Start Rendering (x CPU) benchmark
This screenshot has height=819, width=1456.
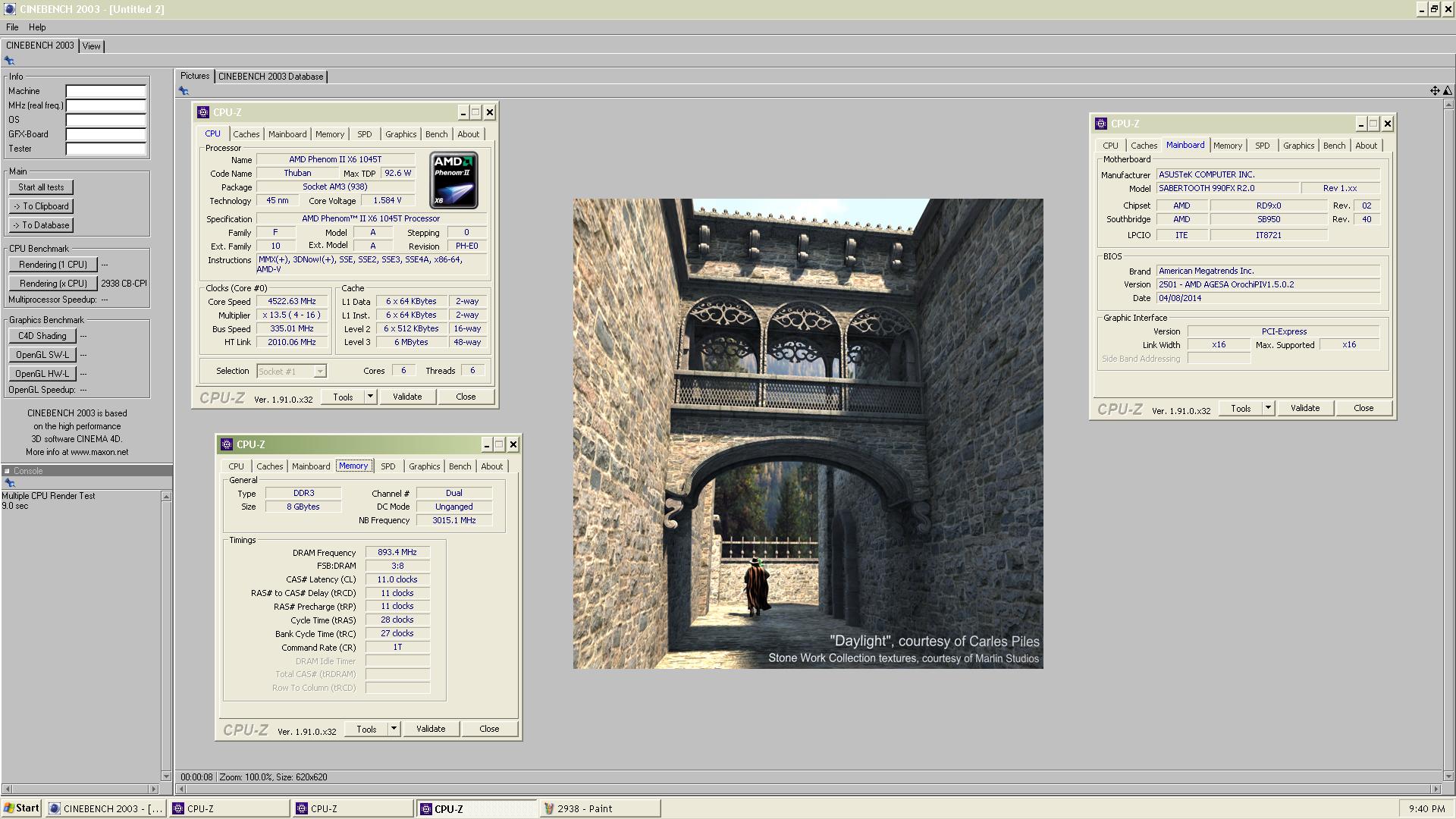pos(53,284)
